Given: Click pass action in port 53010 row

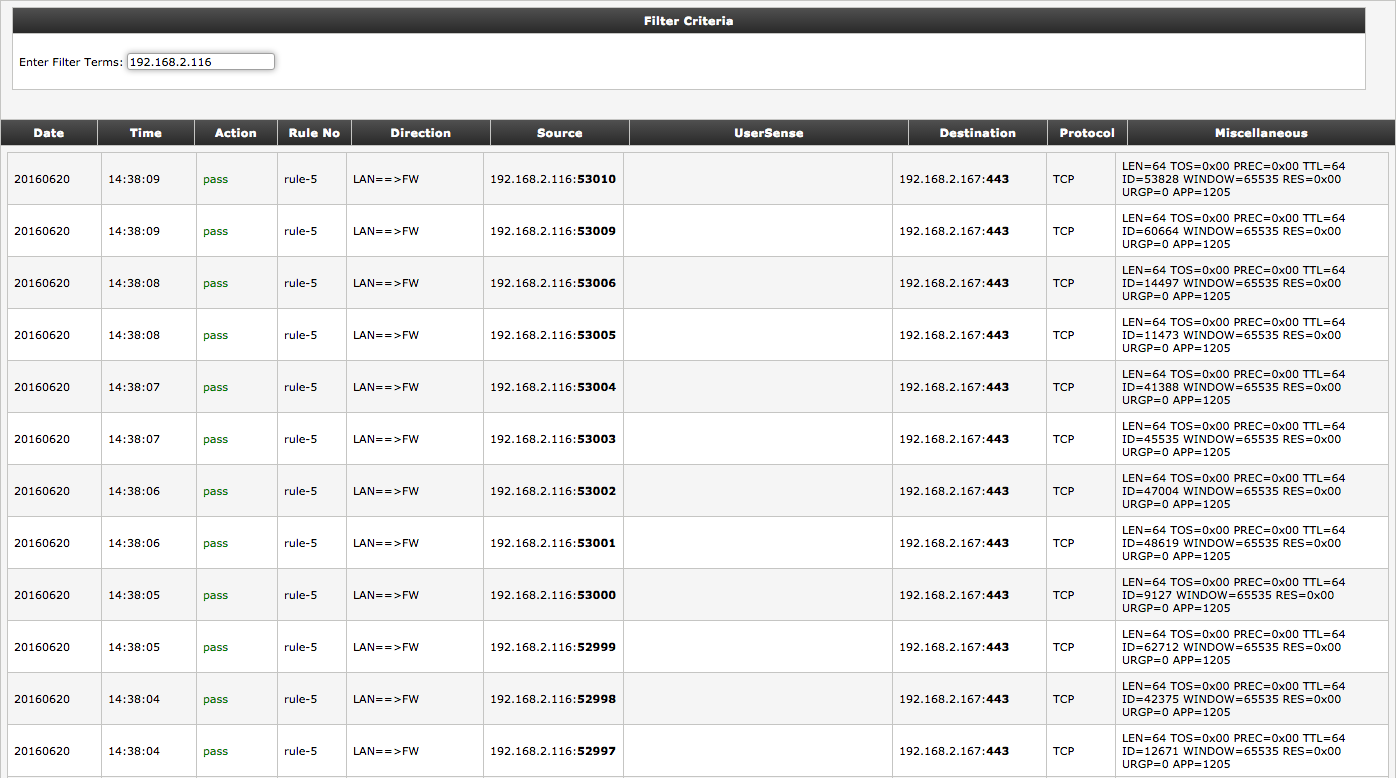Looking at the screenshot, I should tap(215, 179).
